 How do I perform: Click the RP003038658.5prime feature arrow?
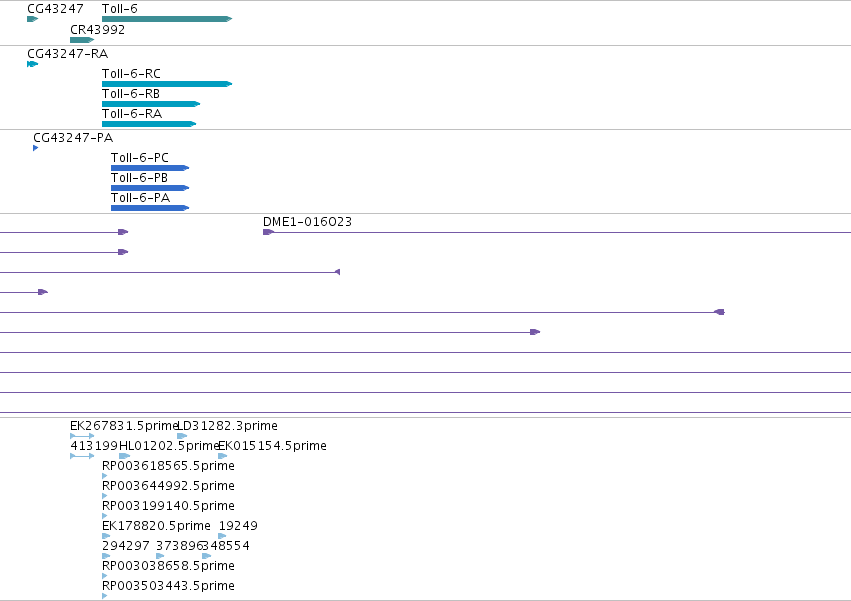tap(105, 575)
